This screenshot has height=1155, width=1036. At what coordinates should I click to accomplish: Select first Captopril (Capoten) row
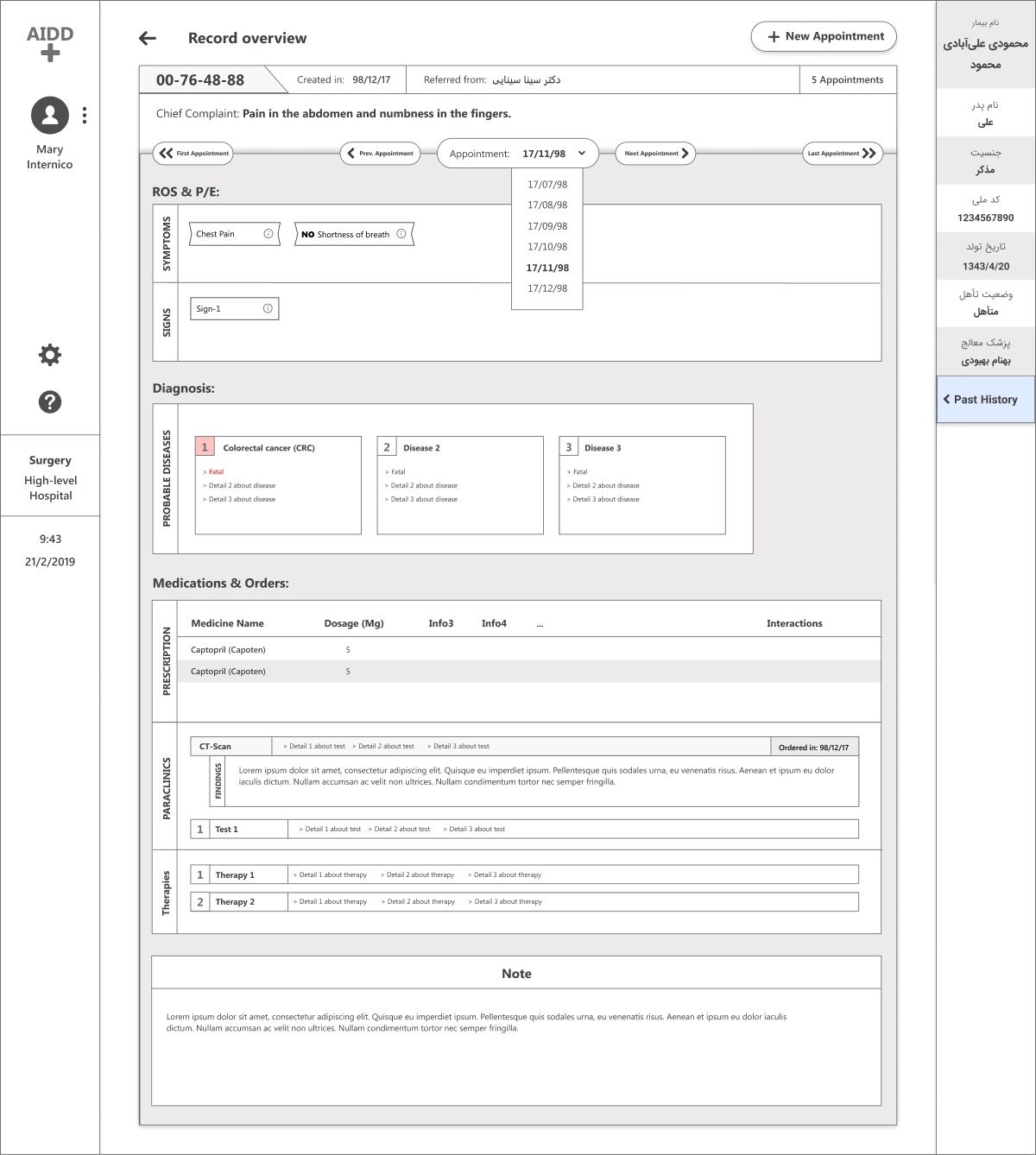tap(529, 650)
